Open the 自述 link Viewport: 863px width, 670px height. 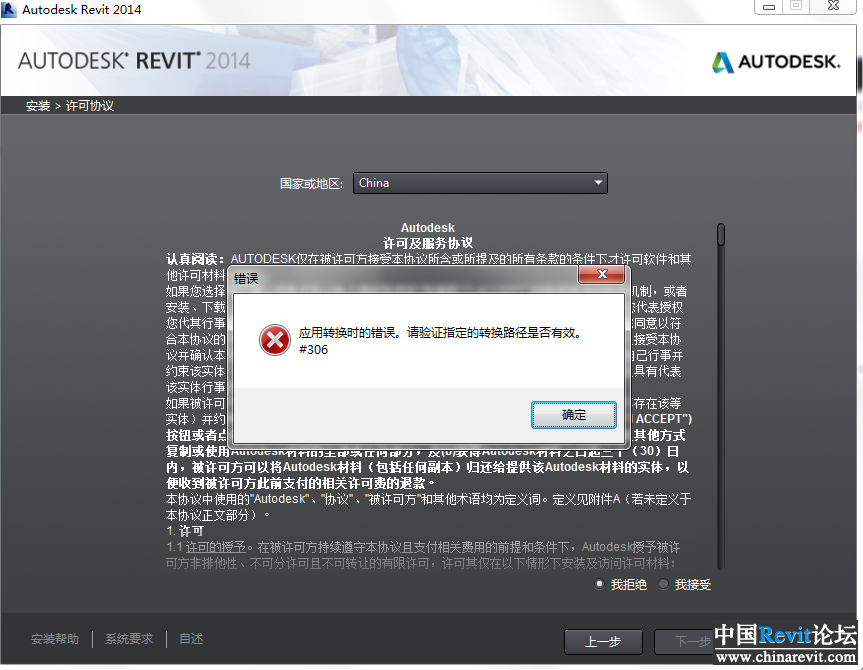pos(191,639)
